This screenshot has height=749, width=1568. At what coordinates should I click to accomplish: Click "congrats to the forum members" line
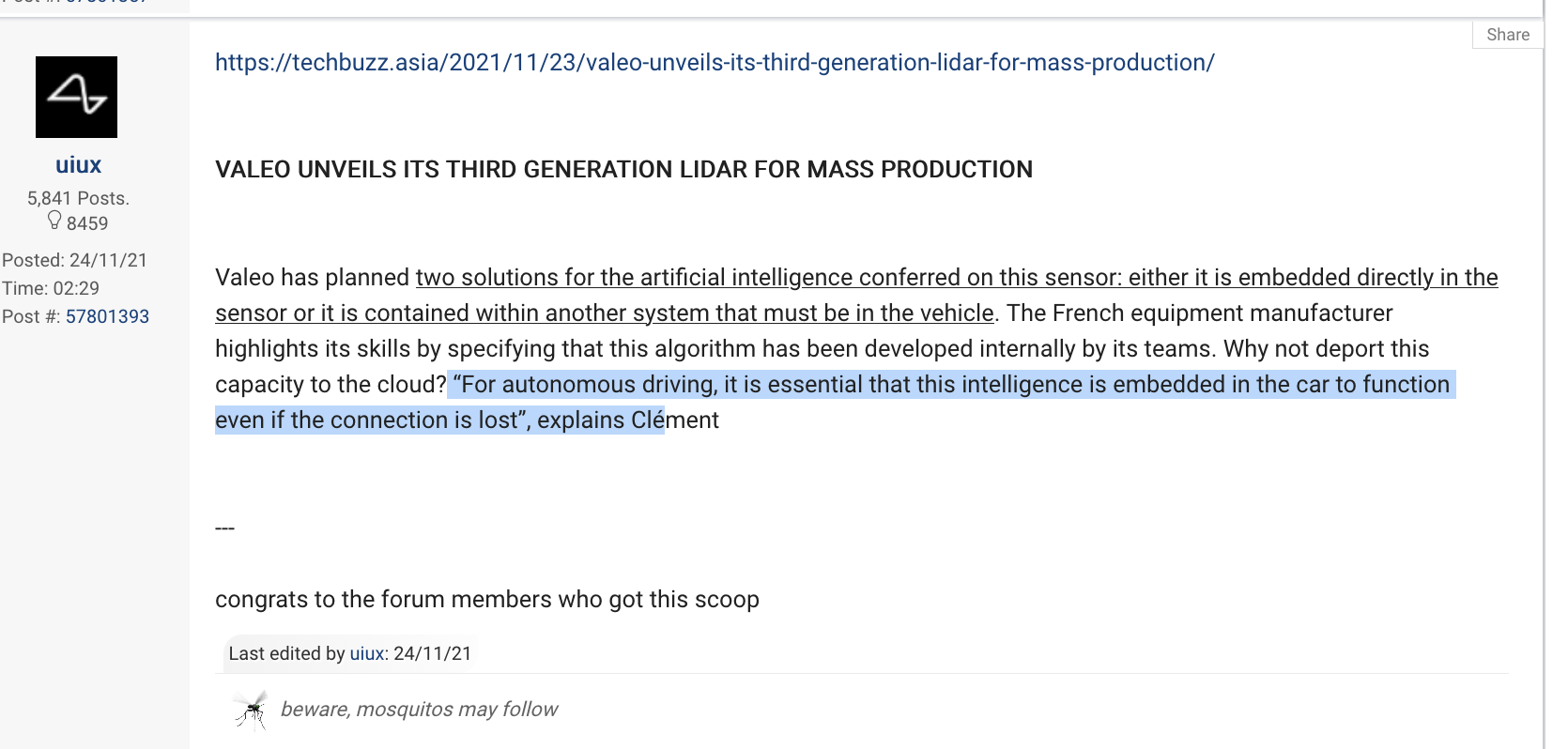click(486, 600)
